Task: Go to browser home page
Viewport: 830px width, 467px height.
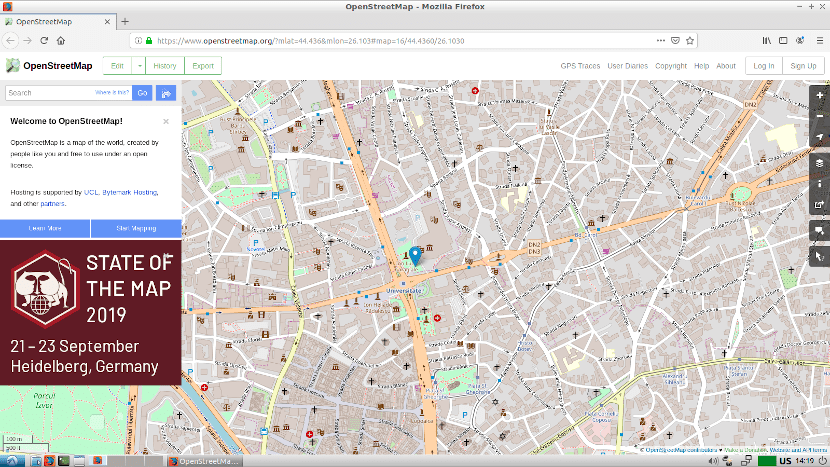Action: (61, 41)
